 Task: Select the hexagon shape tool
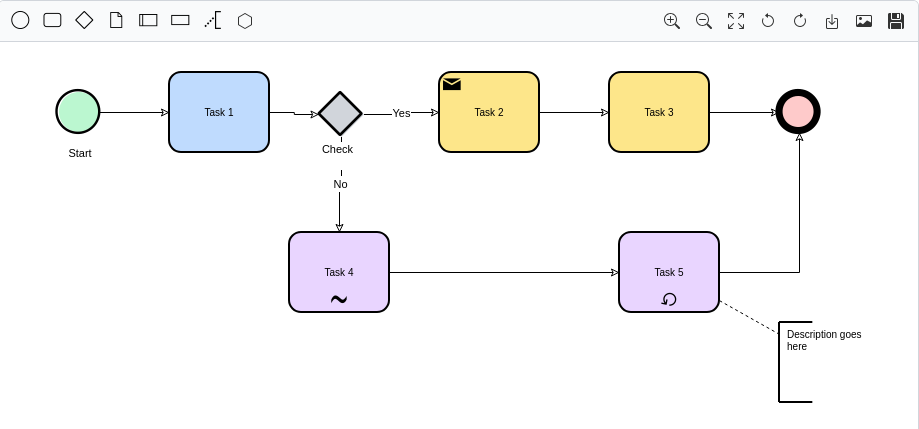click(x=245, y=21)
